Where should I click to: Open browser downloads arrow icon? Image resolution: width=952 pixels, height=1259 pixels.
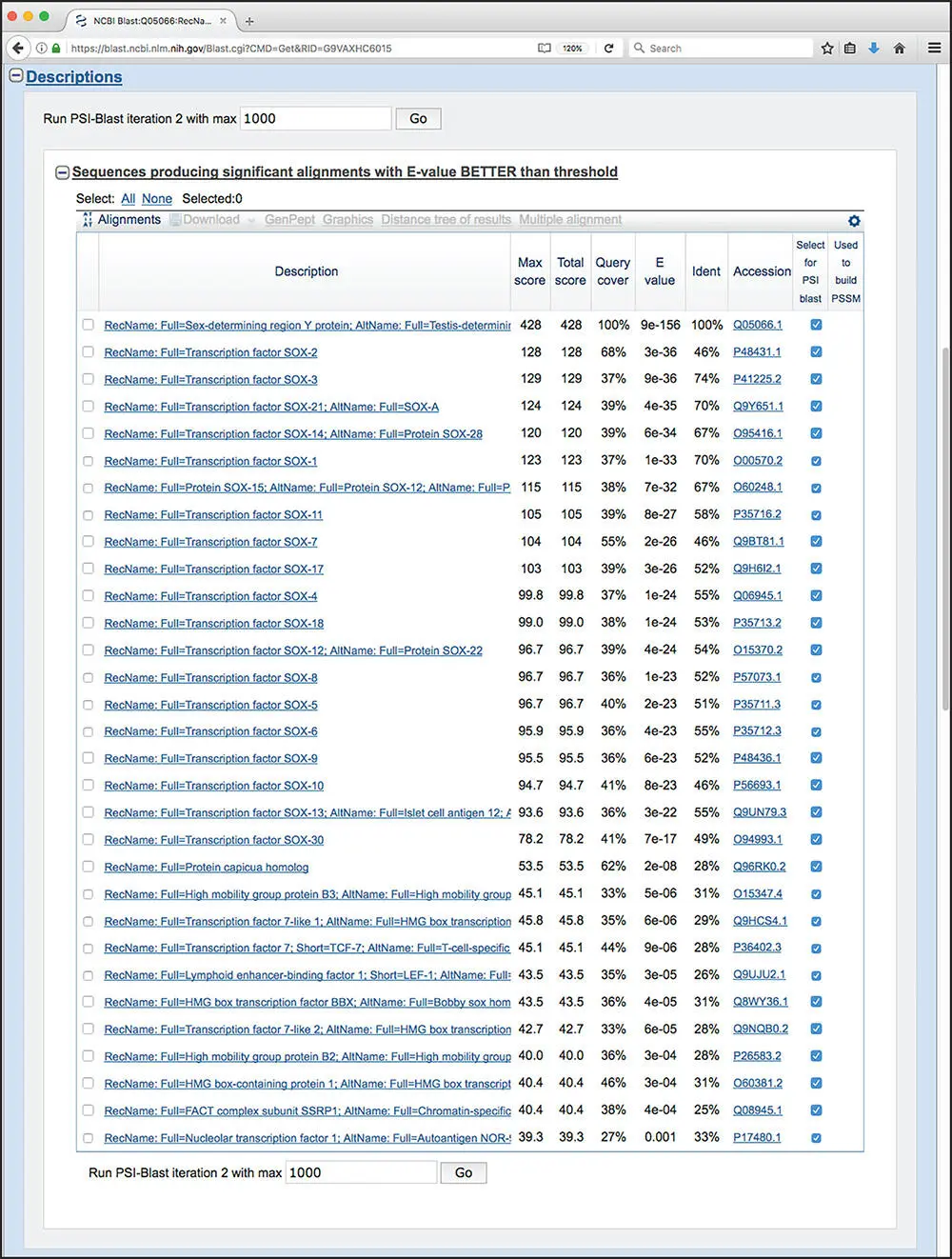coord(874,48)
